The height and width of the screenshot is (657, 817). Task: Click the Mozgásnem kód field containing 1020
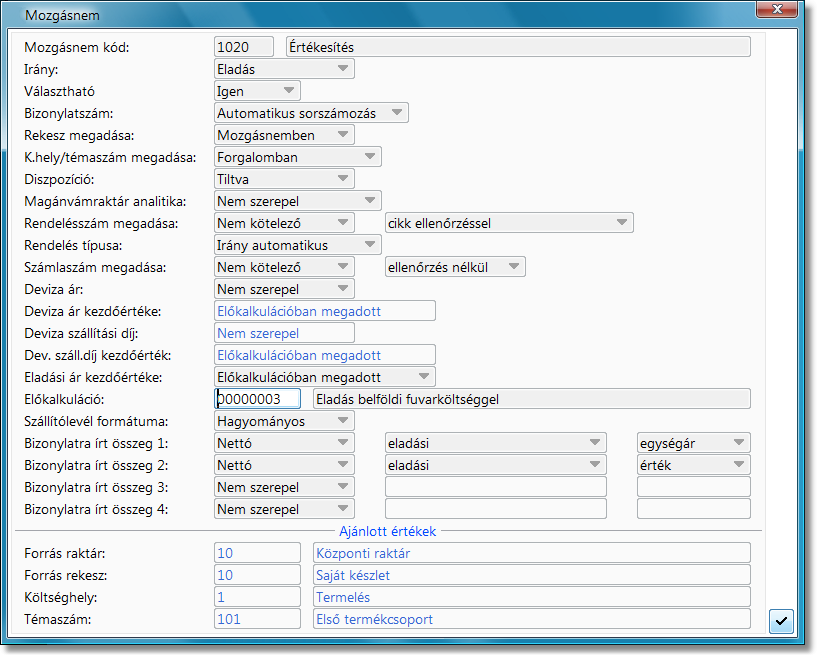pyautogui.click(x=244, y=47)
